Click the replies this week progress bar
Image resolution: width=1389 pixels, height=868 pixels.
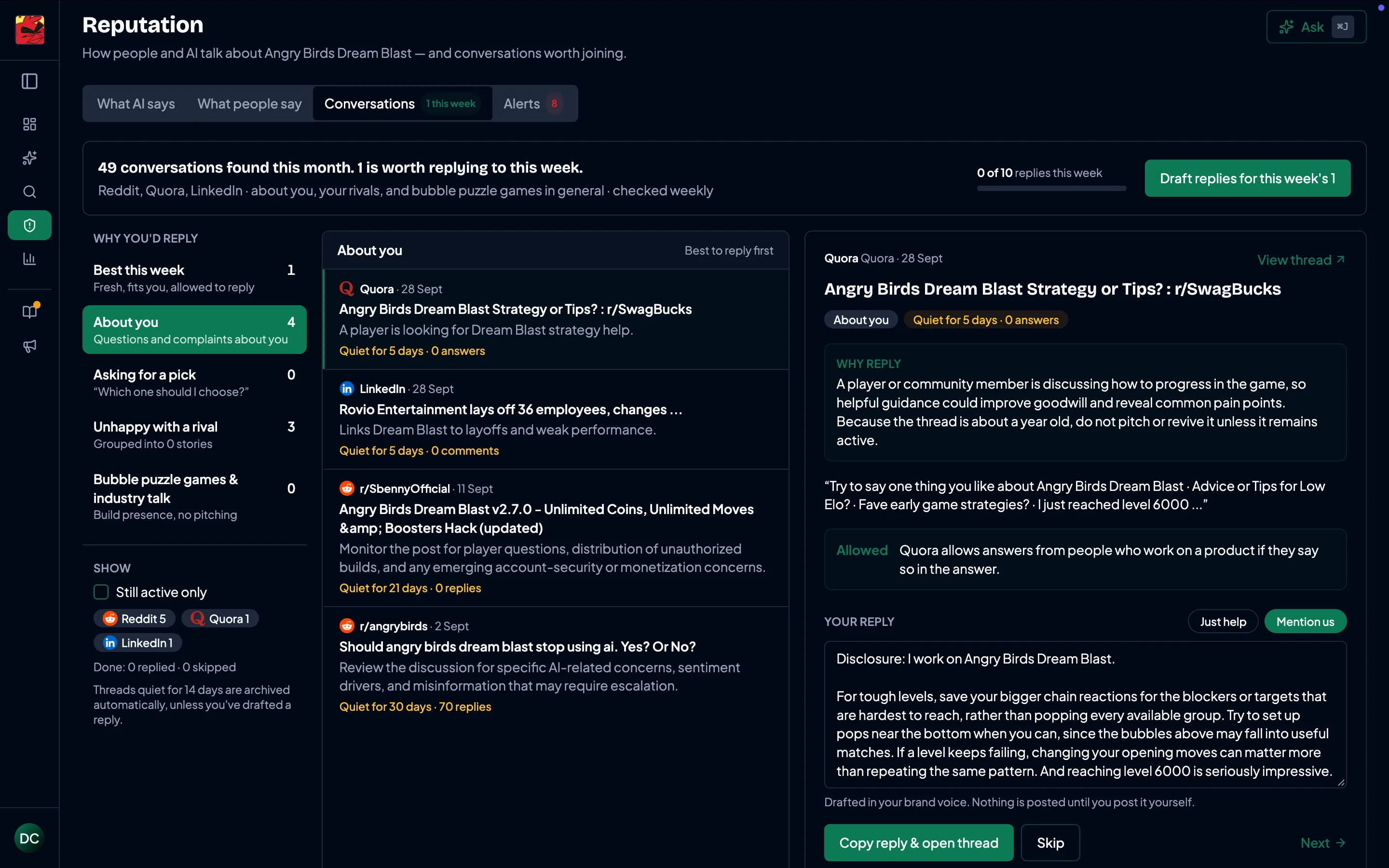[x=1051, y=188]
